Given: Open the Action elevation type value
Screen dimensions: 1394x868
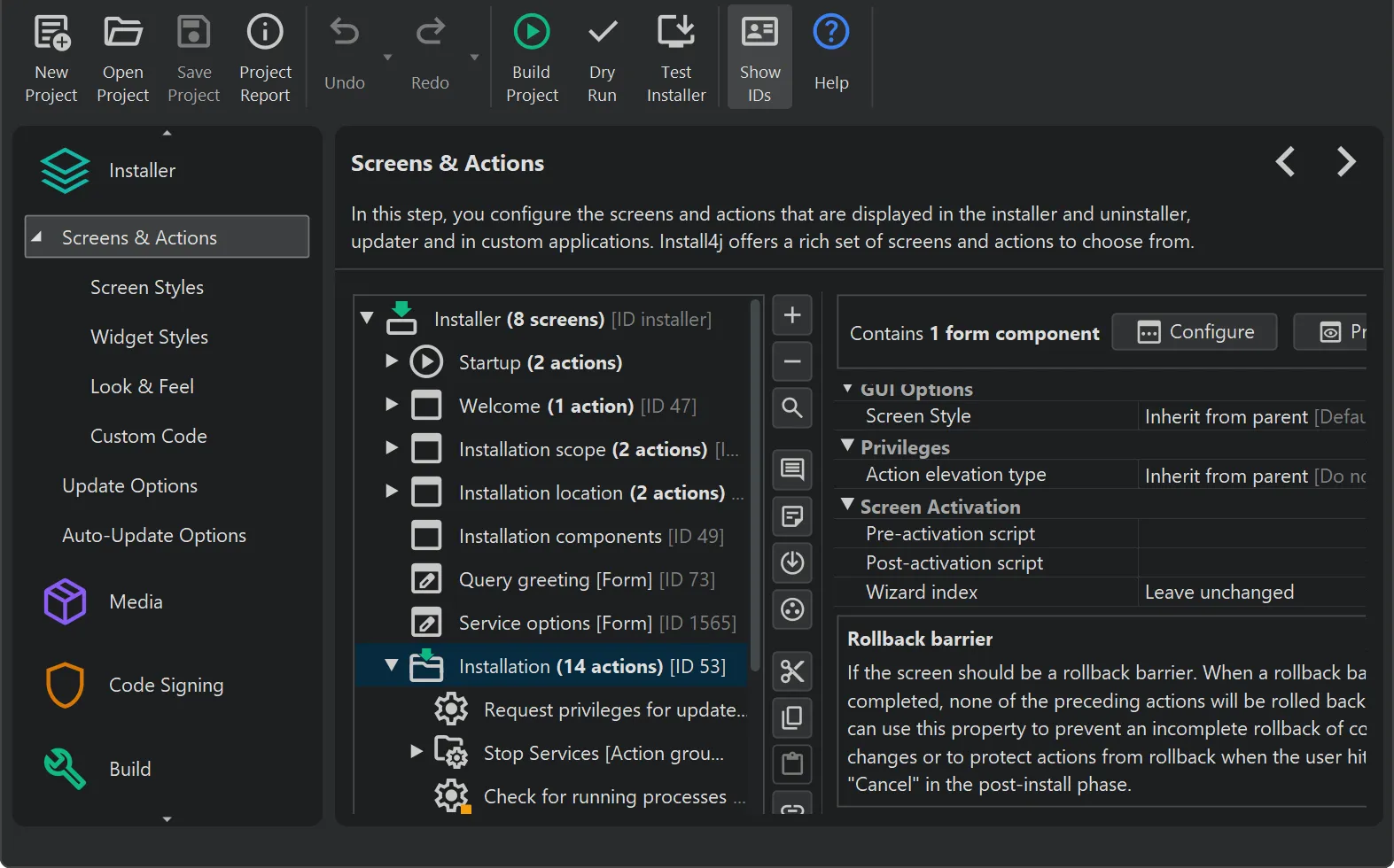Looking at the screenshot, I should (1253, 476).
